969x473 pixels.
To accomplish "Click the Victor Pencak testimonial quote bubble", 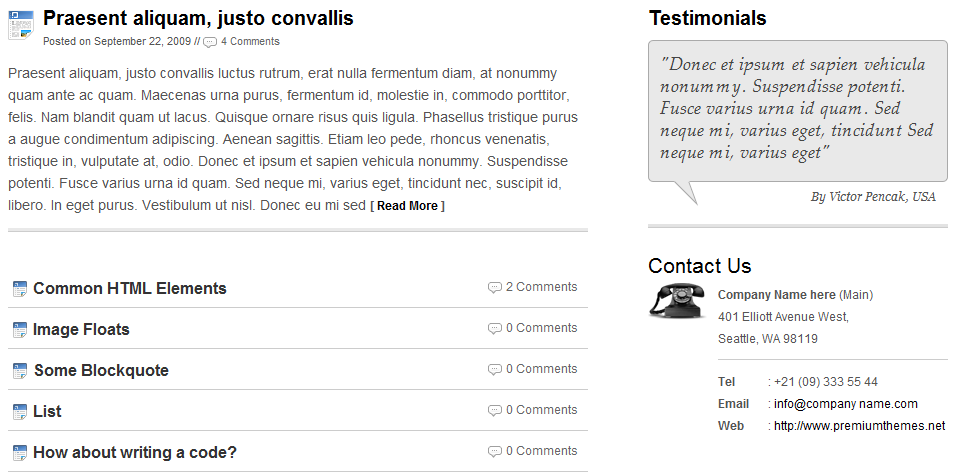I will (x=798, y=111).
